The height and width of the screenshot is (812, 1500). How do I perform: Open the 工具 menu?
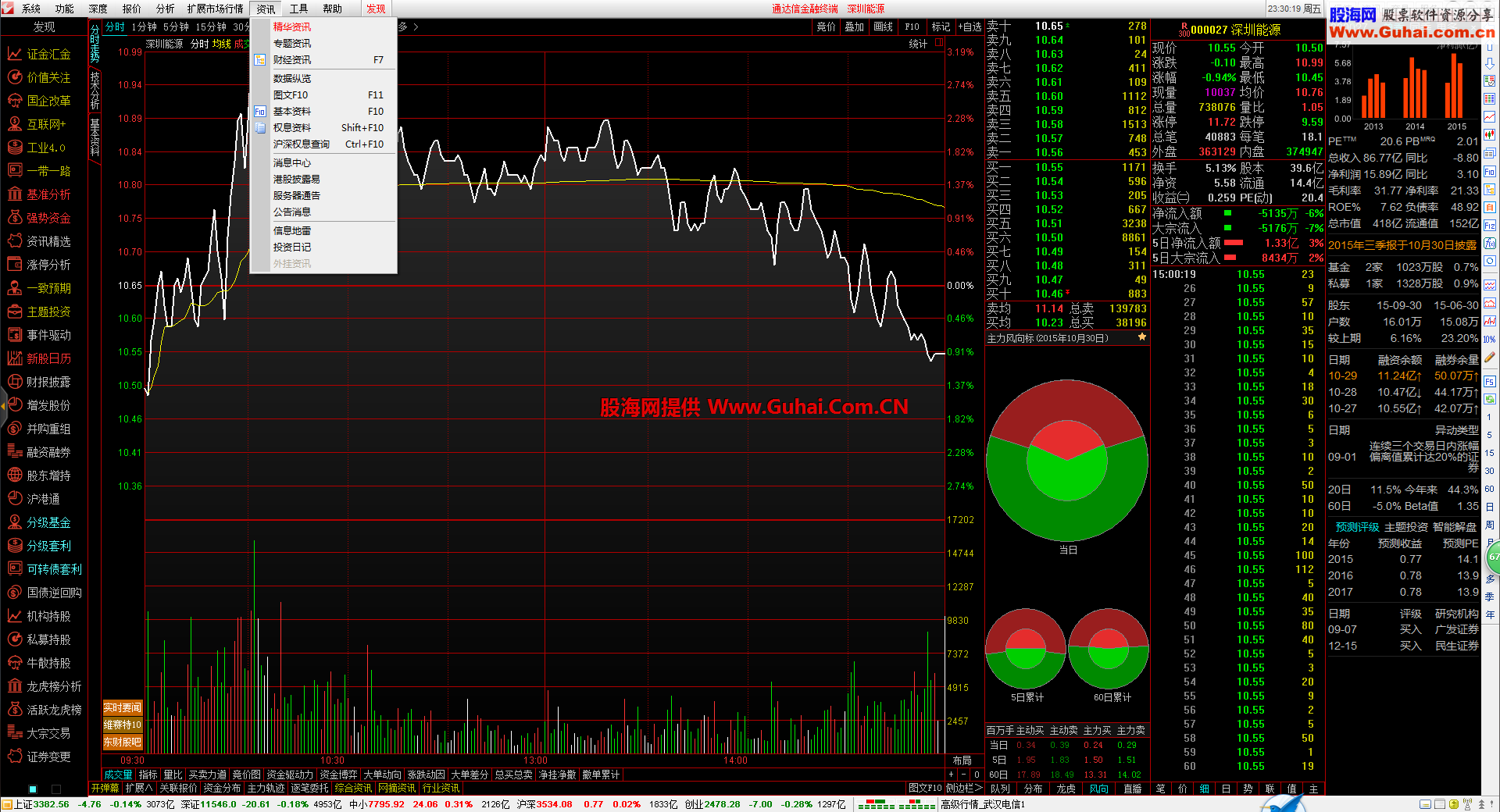298,9
